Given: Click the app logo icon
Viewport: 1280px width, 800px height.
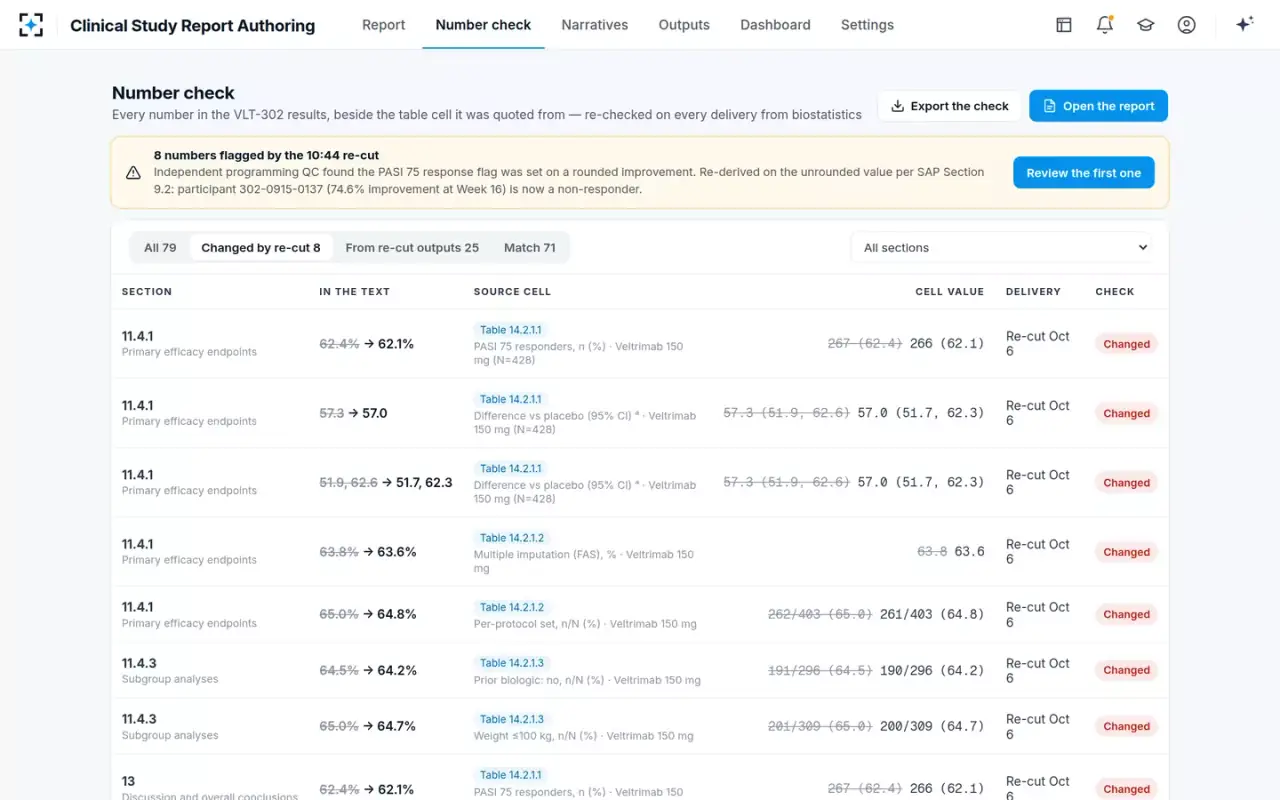Looking at the screenshot, I should [x=31, y=25].
